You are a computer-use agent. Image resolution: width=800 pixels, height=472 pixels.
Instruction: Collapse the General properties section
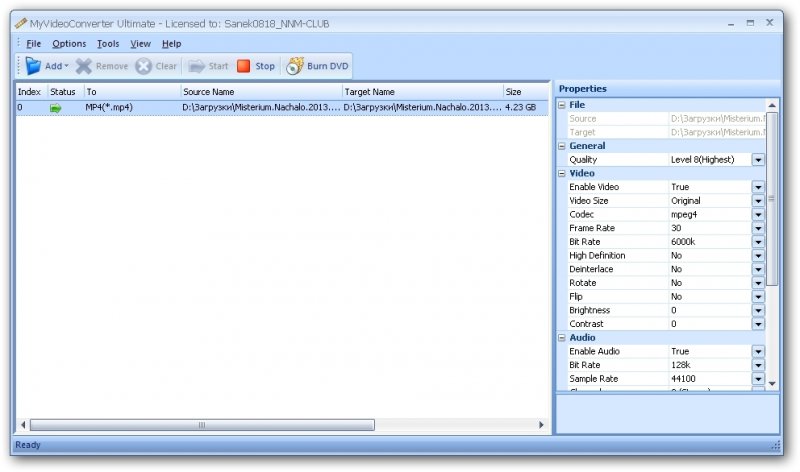coord(562,146)
